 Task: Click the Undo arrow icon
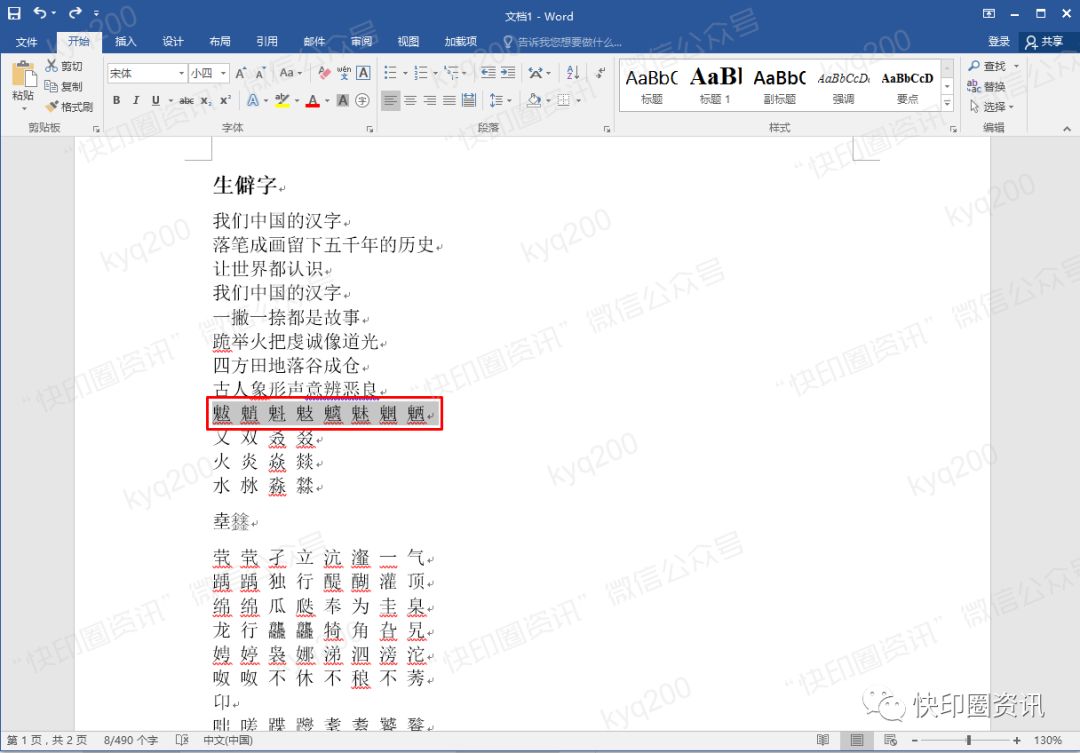coord(41,13)
